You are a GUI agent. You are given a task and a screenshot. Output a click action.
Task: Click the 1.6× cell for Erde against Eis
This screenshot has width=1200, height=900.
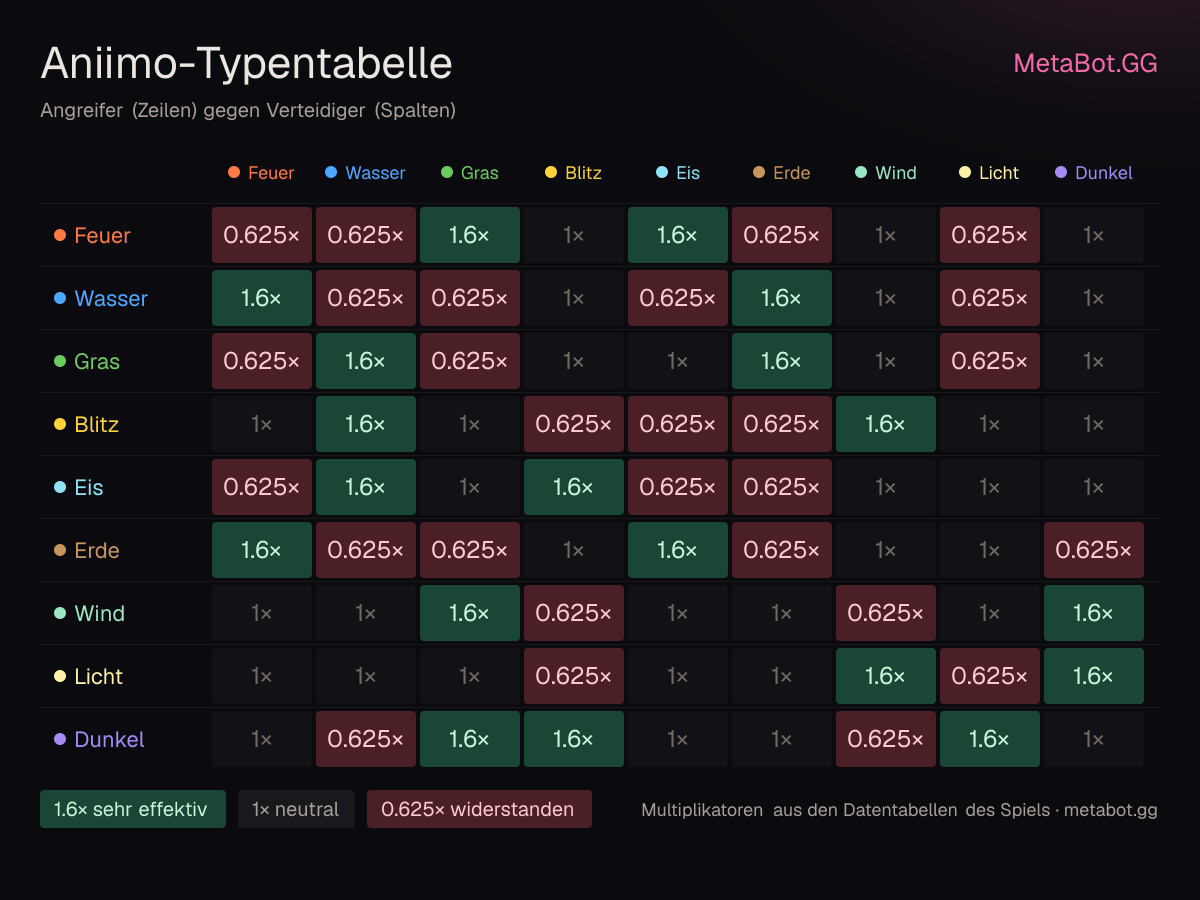[678, 550]
